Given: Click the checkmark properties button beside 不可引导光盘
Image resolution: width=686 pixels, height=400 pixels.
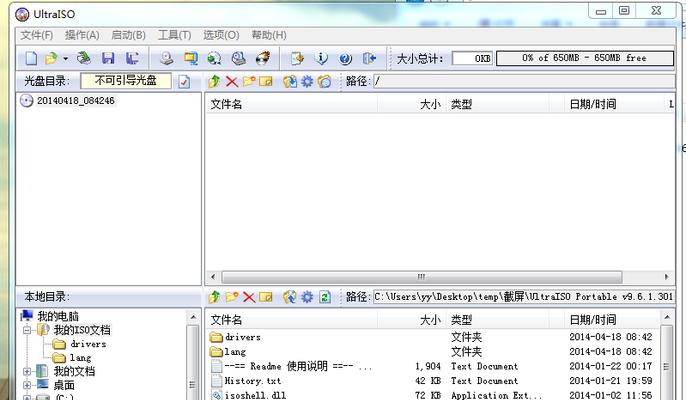Looking at the screenshot, I should 184,81.
